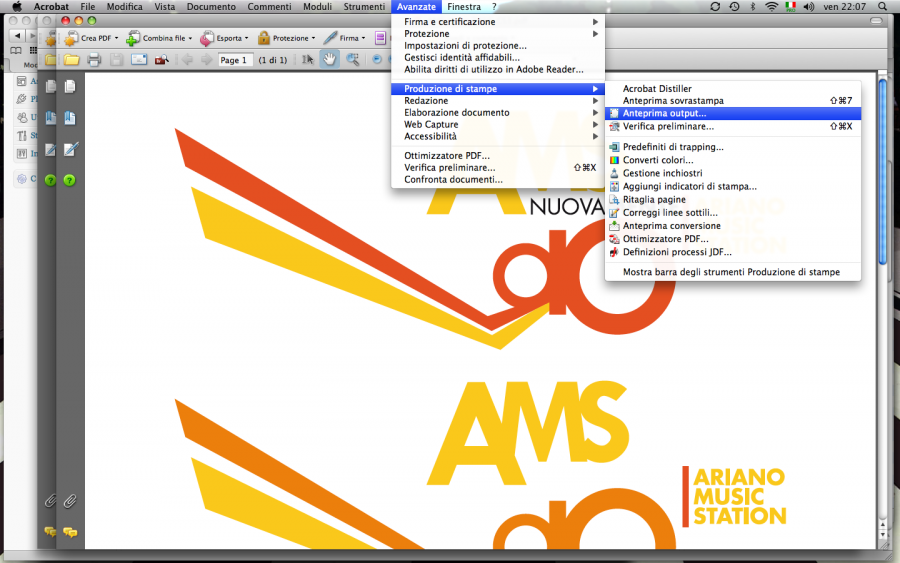
Task: Open the Pages panel icon
Action: [x=70, y=87]
